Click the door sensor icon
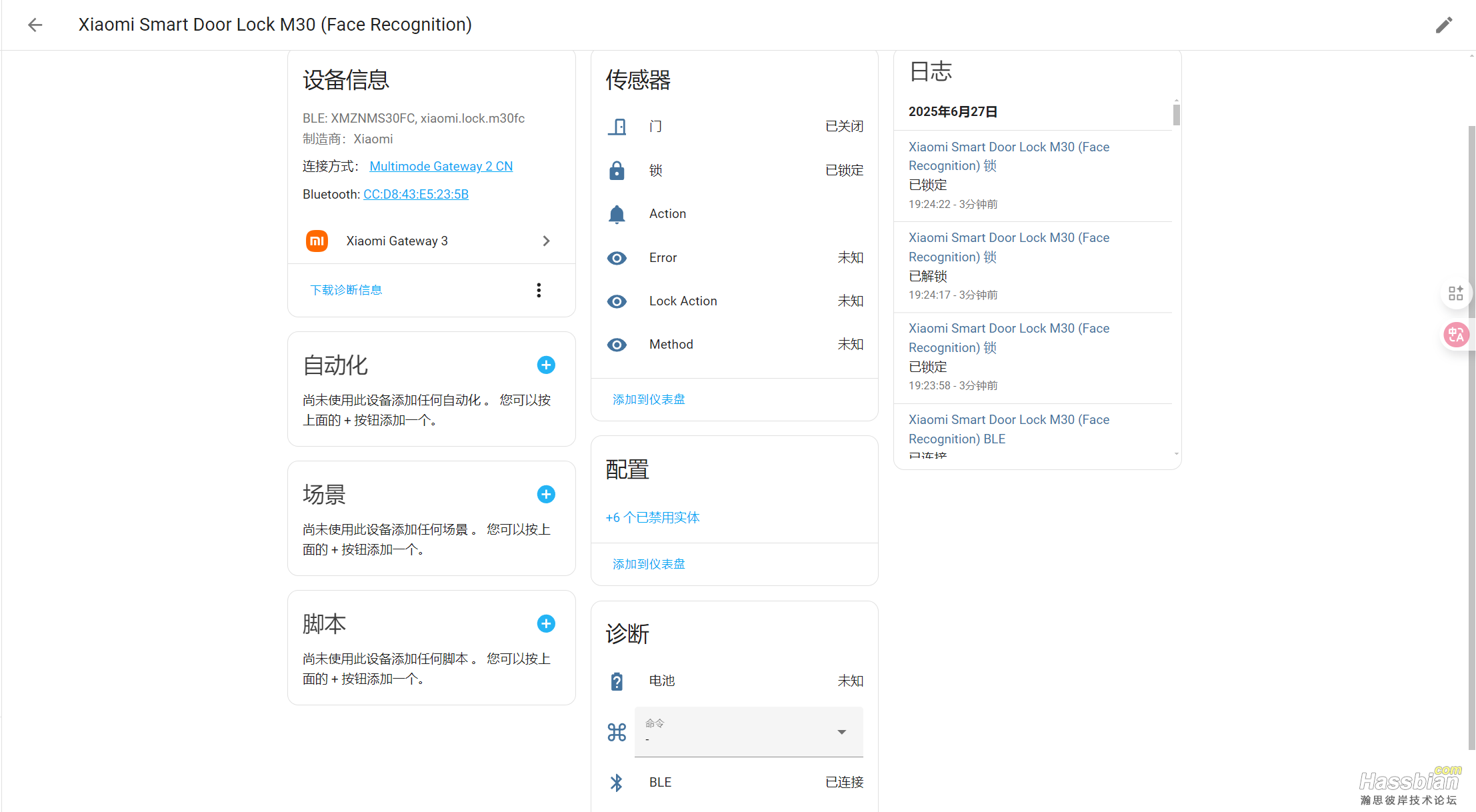The width and height of the screenshot is (1476, 812). pyautogui.click(x=617, y=127)
